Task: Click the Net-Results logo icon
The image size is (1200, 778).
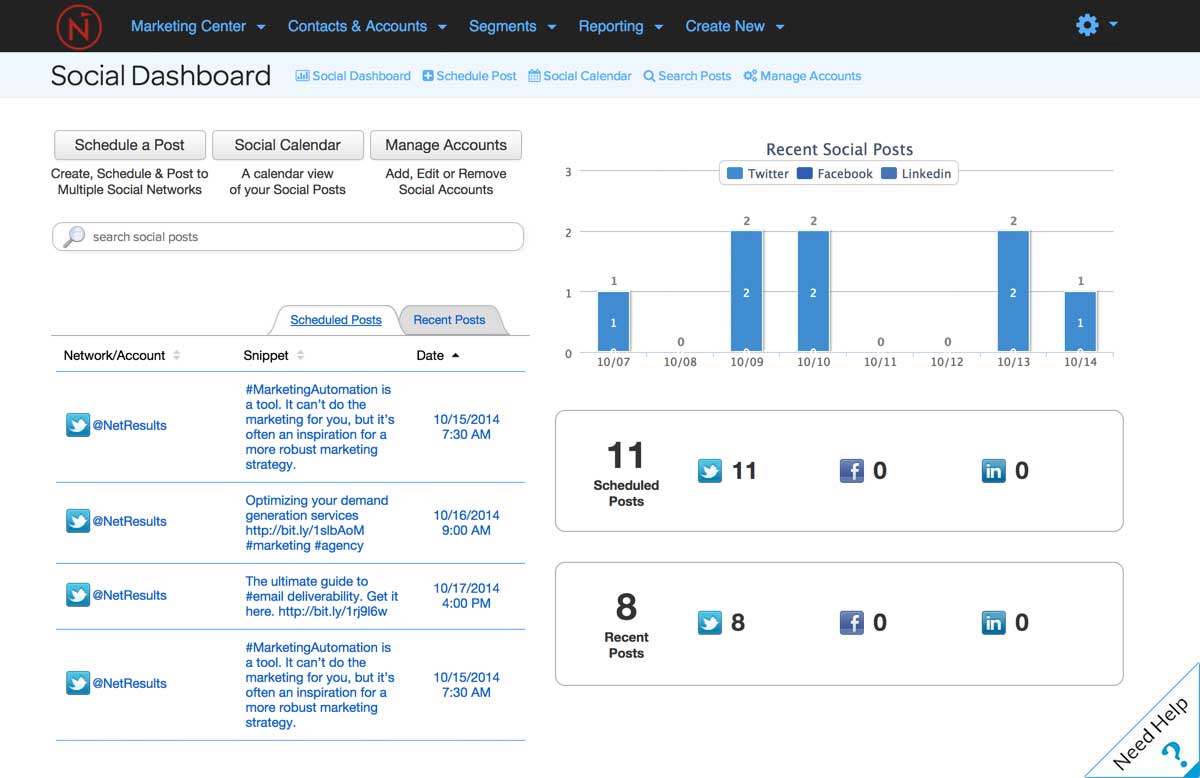Action: coord(79,26)
